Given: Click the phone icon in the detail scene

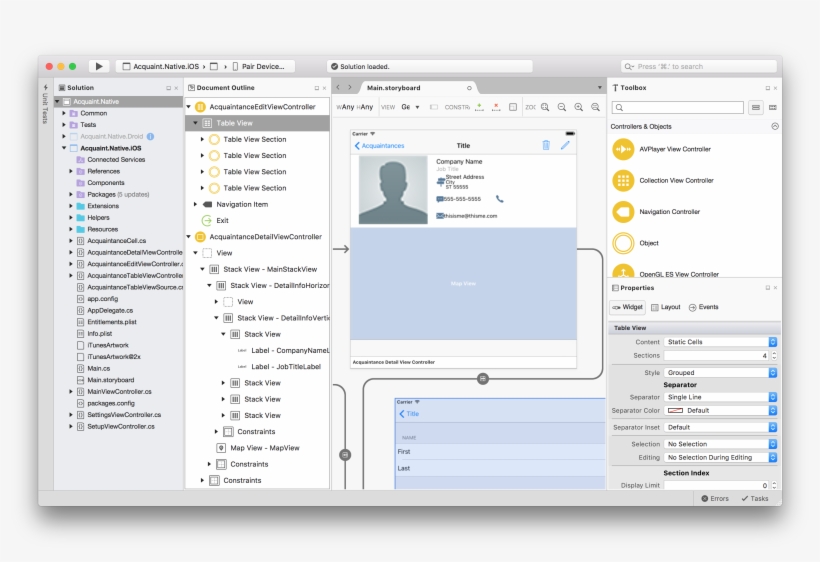Looking at the screenshot, I should click(499, 199).
